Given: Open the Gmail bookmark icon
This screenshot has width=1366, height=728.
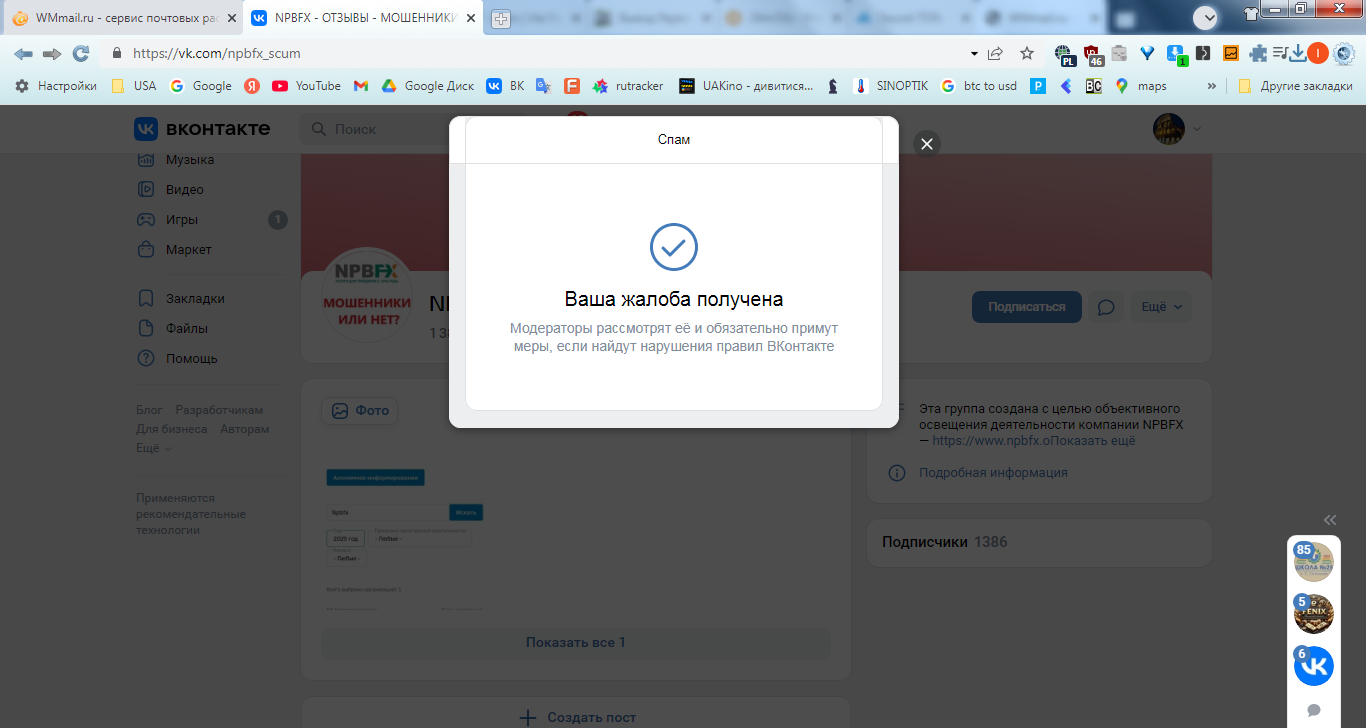Looking at the screenshot, I should 361,86.
